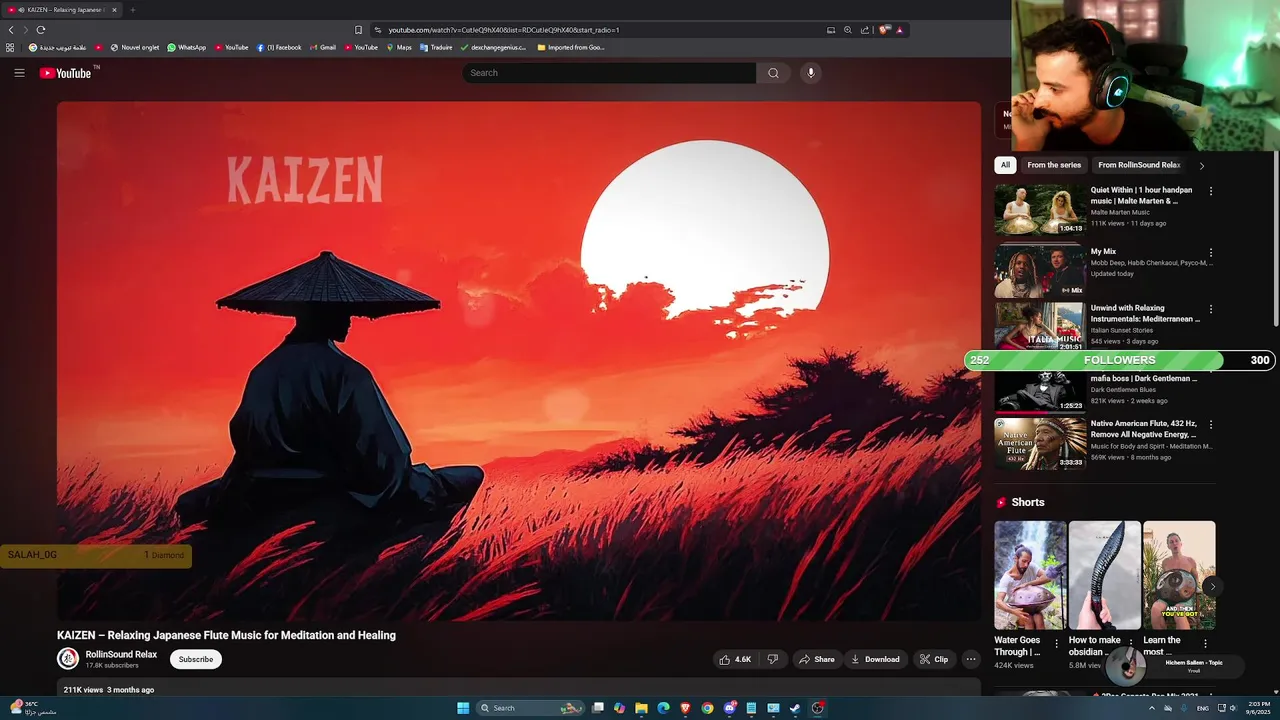Open RollinSound Relax channel name link

point(121,654)
